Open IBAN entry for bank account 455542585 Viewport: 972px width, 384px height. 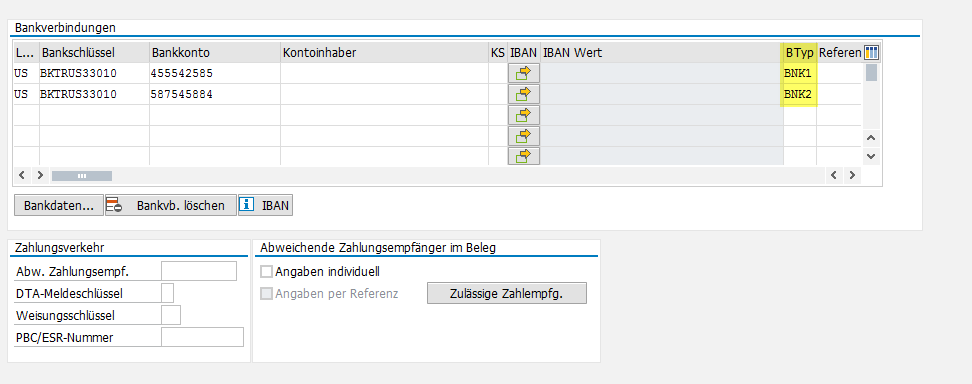click(x=524, y=73)
